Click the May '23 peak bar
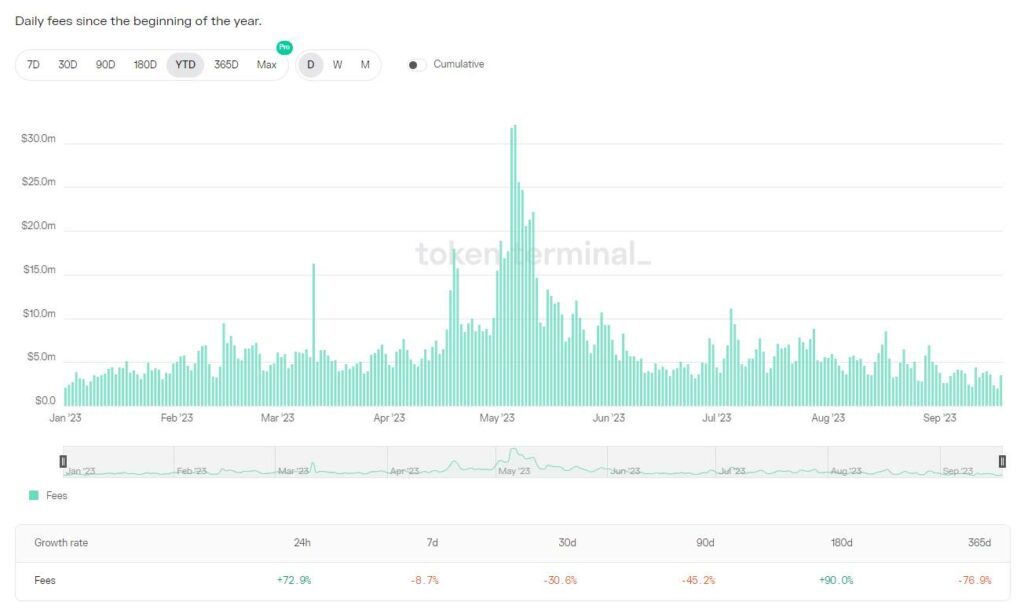The width and height of the screenshot is (1024, 613). [515, 265]
